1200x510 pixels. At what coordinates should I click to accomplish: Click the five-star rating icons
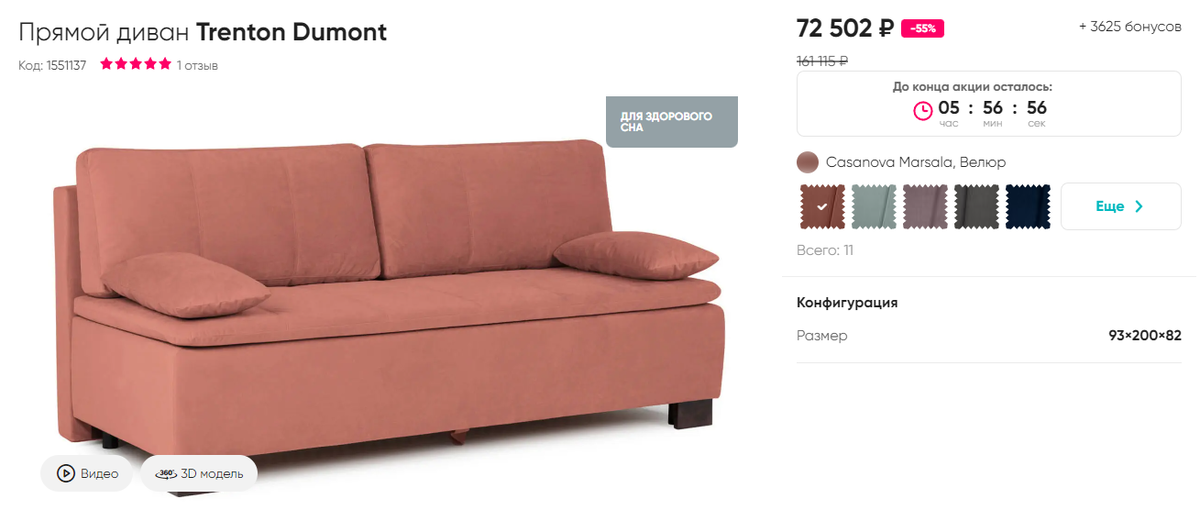coord(136,65)
